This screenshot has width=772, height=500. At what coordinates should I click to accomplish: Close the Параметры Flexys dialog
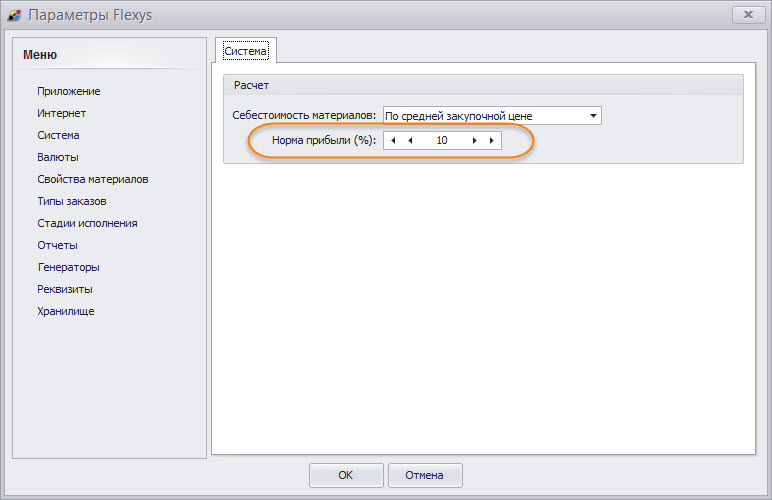(748, 15)
